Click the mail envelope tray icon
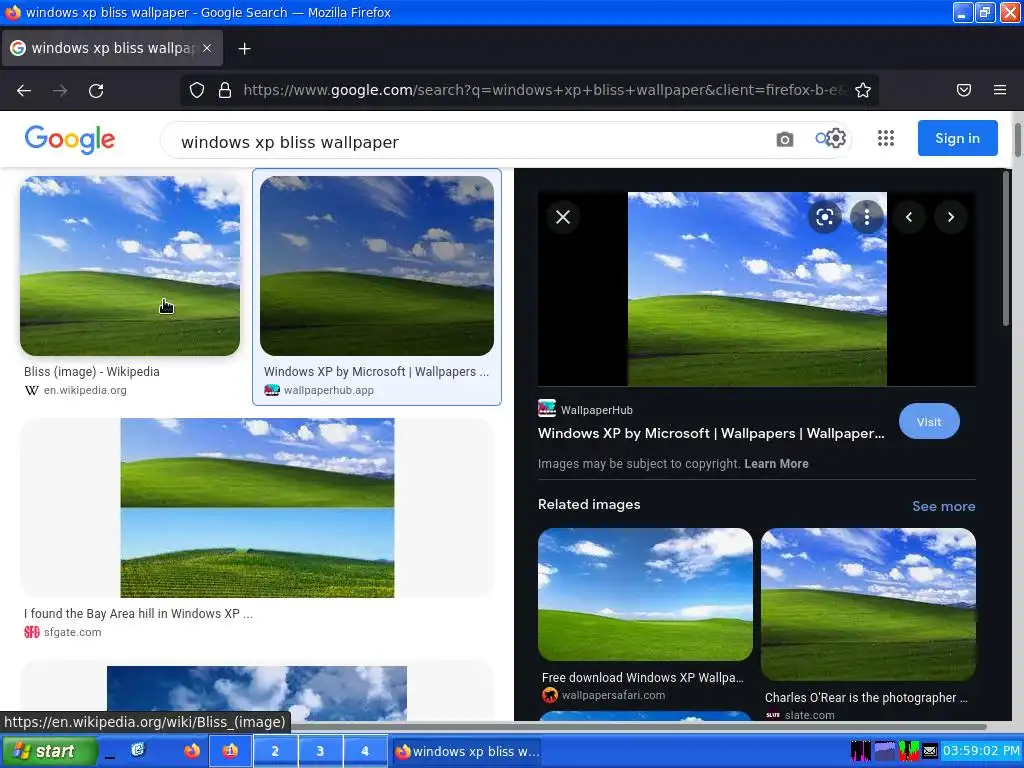1024x768 pixels. (x=930, y=752)
